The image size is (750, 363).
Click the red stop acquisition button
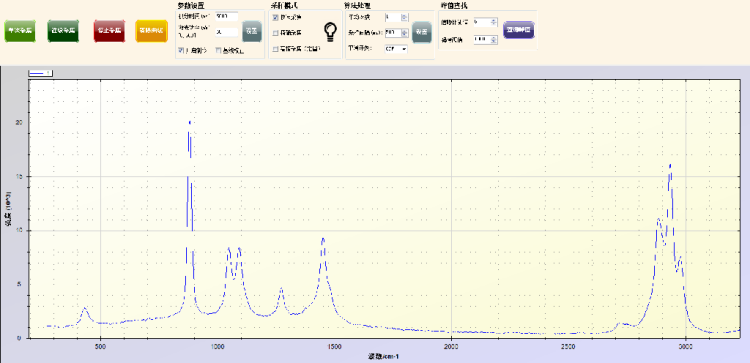[109, 31]
